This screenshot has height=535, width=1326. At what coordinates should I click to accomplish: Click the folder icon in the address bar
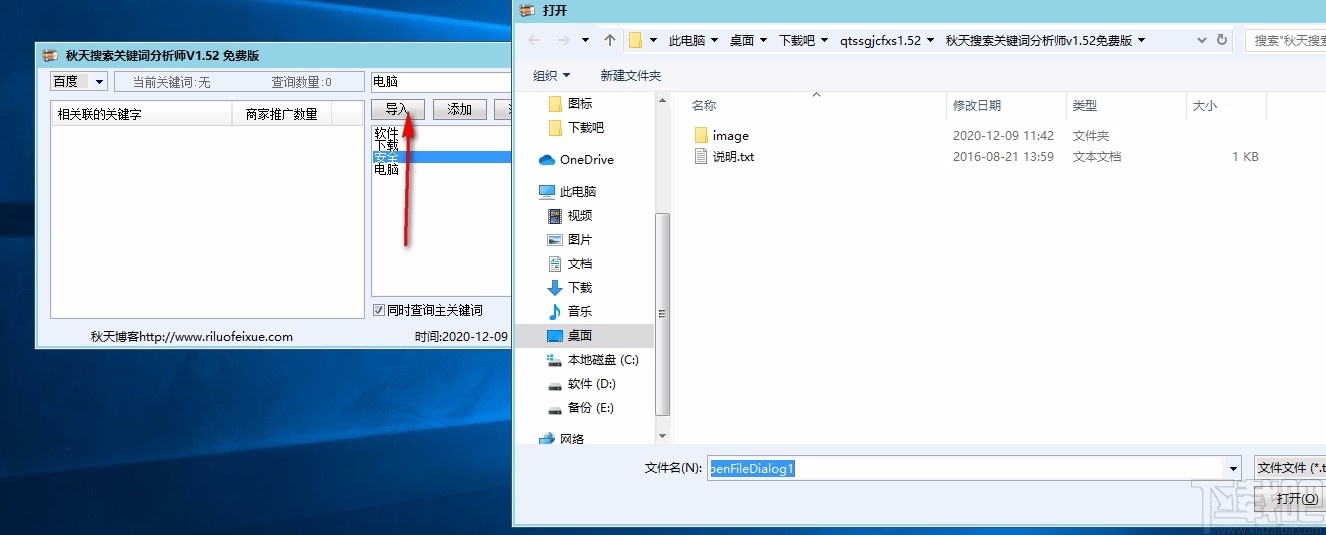(x=635, y=40)
